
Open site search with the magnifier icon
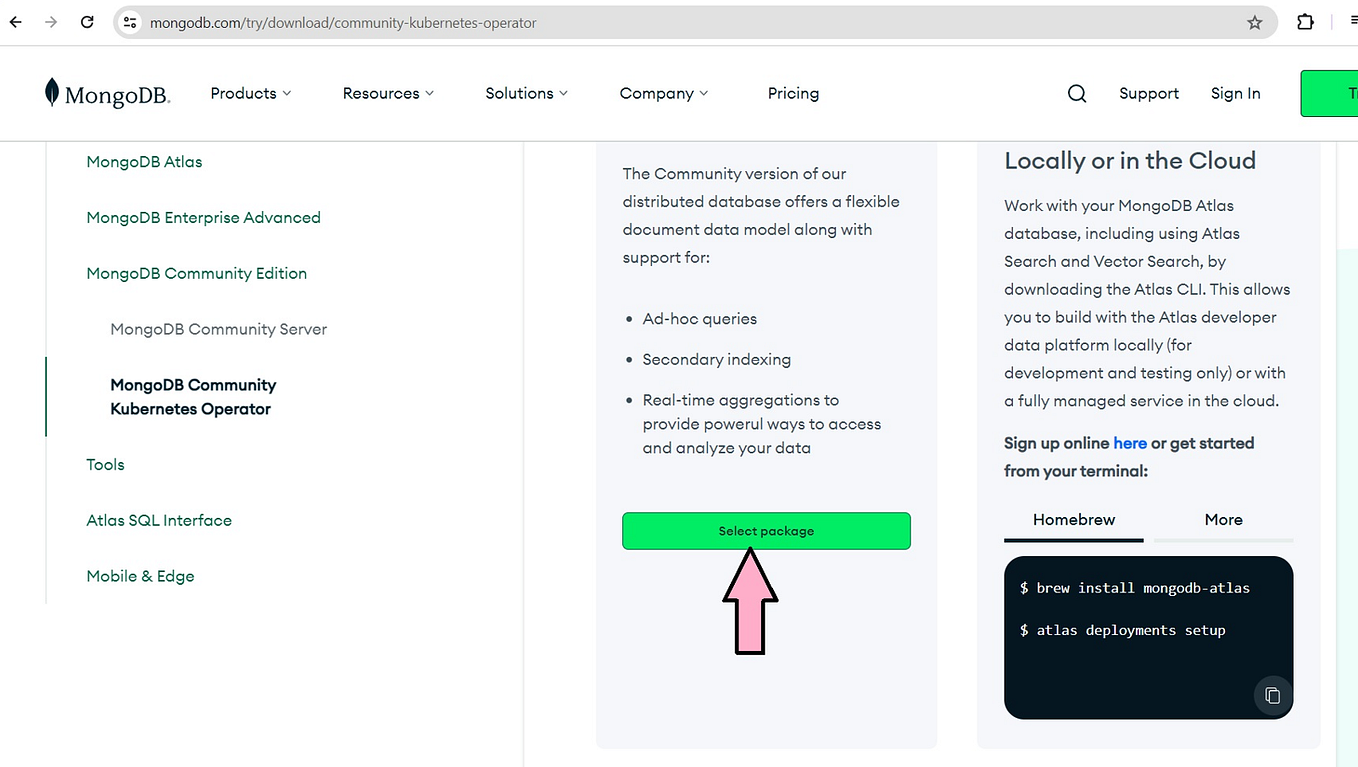[1077, 93]
